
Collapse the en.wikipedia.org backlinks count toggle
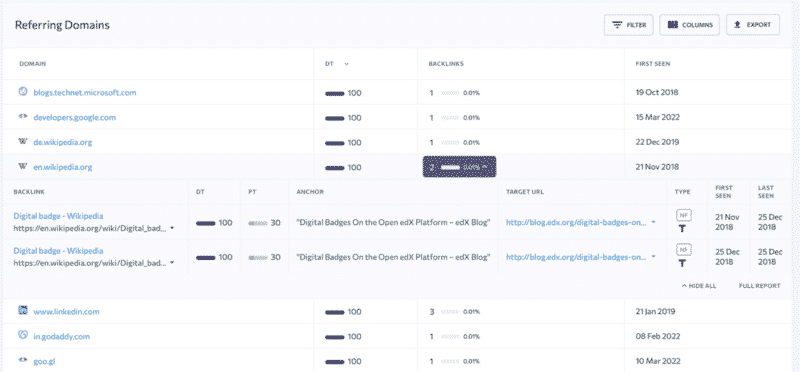459,167
